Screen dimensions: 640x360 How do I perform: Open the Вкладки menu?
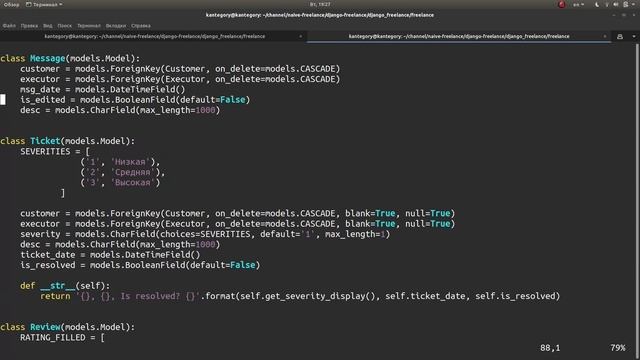tap(116, 26)
